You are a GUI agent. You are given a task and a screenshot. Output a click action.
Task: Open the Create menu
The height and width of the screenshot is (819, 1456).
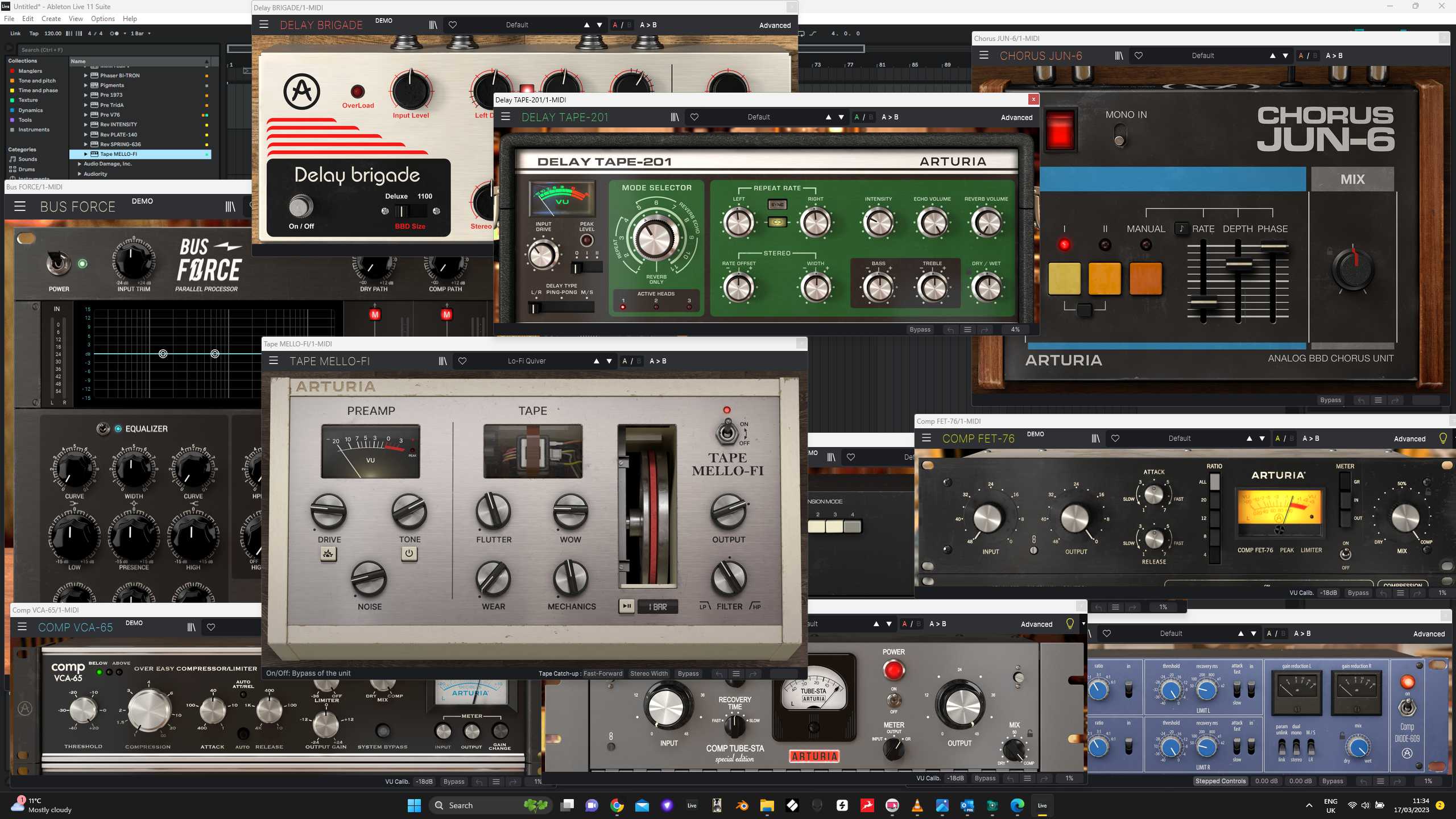(x=51, y=18)
